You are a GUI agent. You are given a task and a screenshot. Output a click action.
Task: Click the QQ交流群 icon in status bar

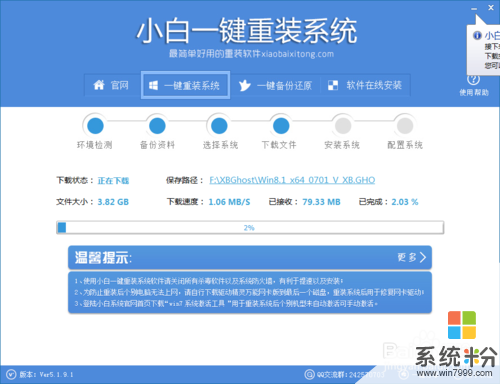point(309,375)
